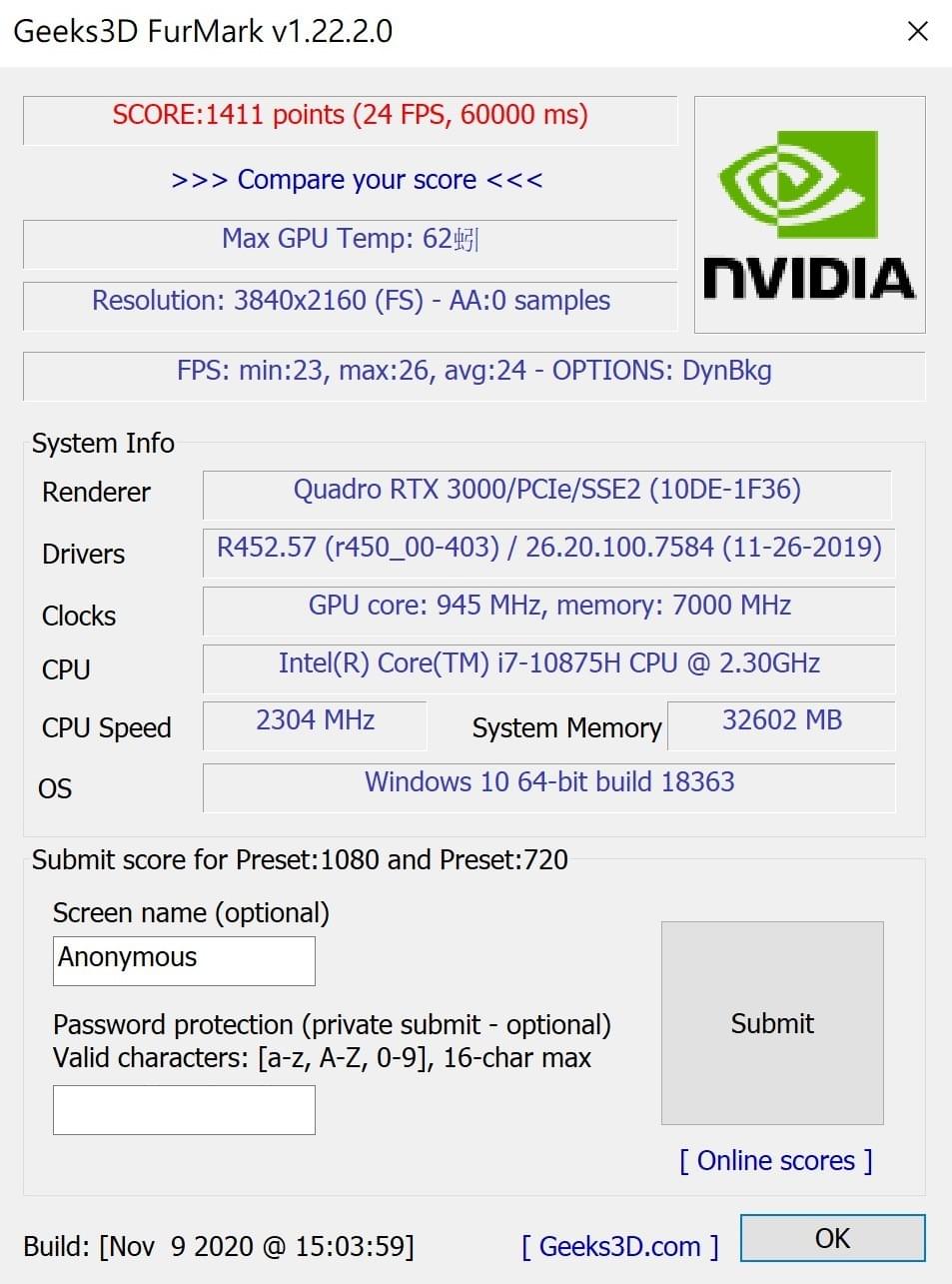Click the NVIDIA logo image
The height and width of the screenshot is (1284, 952).
coord(809,214)
